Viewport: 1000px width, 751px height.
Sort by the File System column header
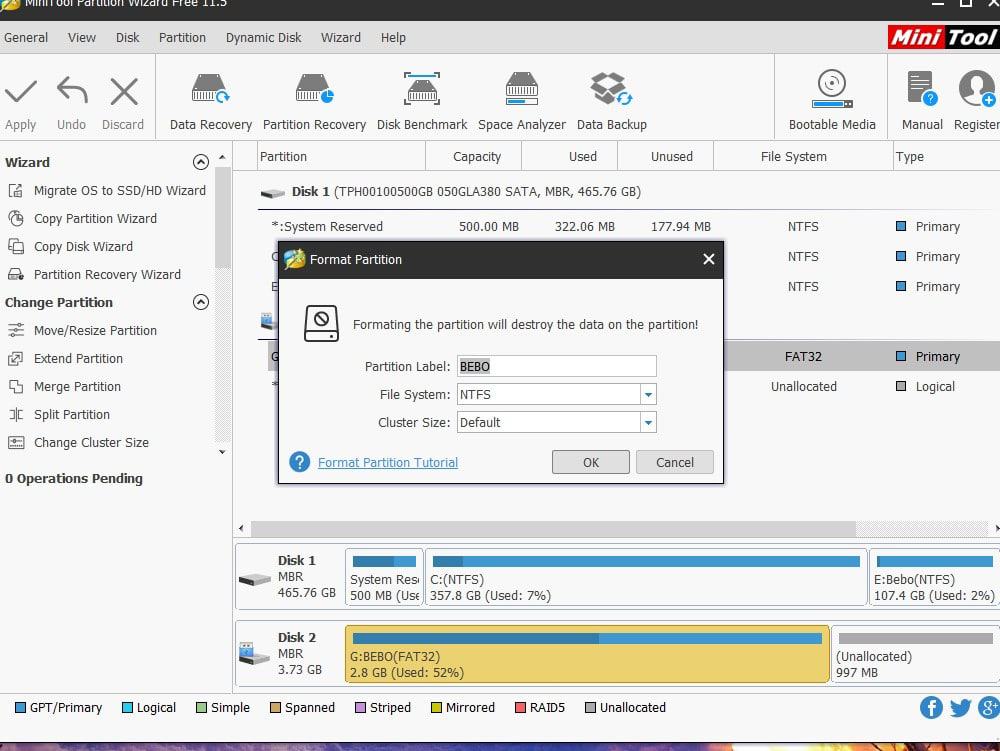pyautogui.click(x=793, y=157)
